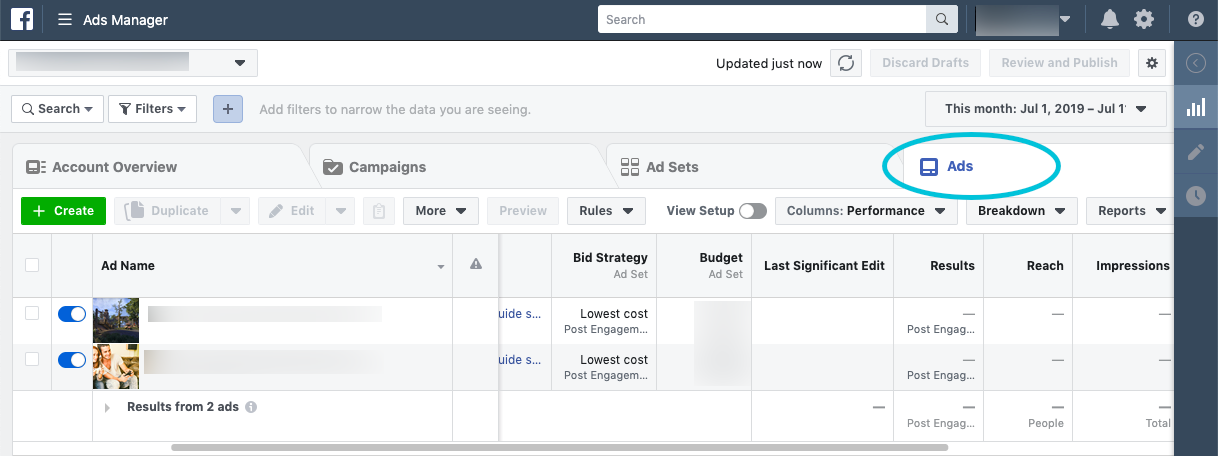Open the date range This month selector
The height and width of the screenshot is (456, 1218).
1045,109
